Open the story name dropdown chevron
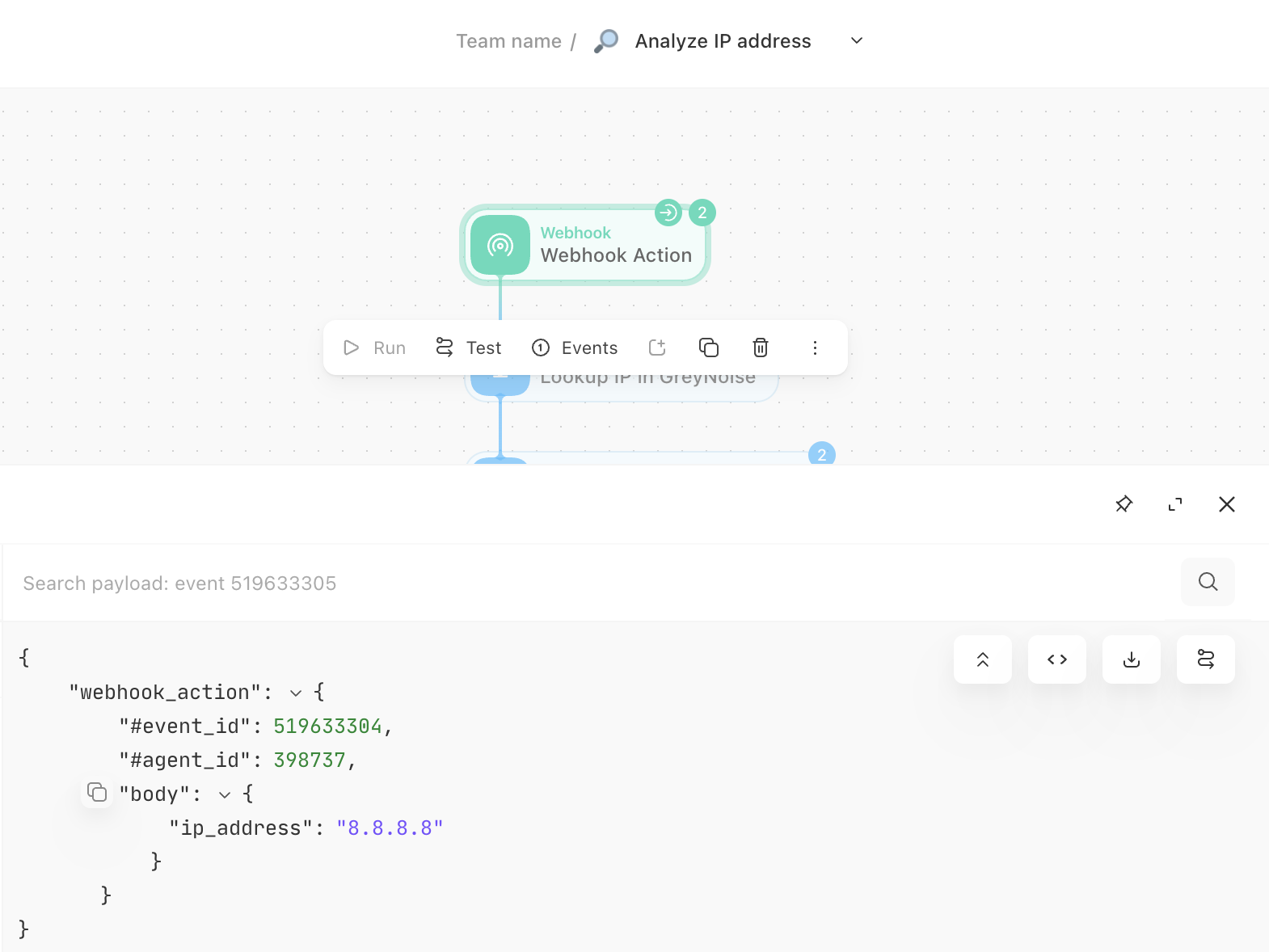 tap(857, 40)
